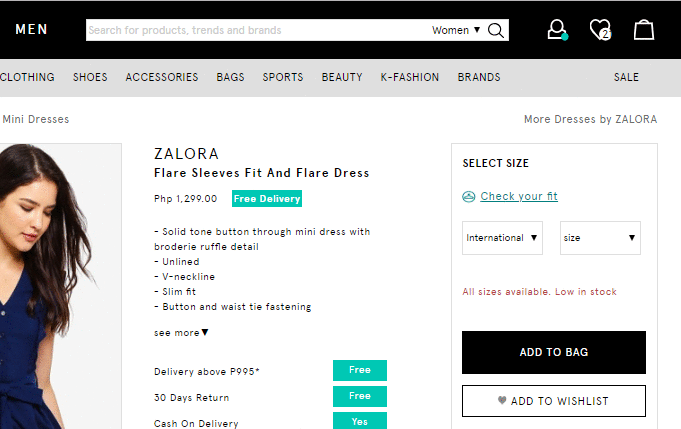Click the Php 1,299.00 price text
The height and width of the screenshot is (429, 681).
point(185,199)
